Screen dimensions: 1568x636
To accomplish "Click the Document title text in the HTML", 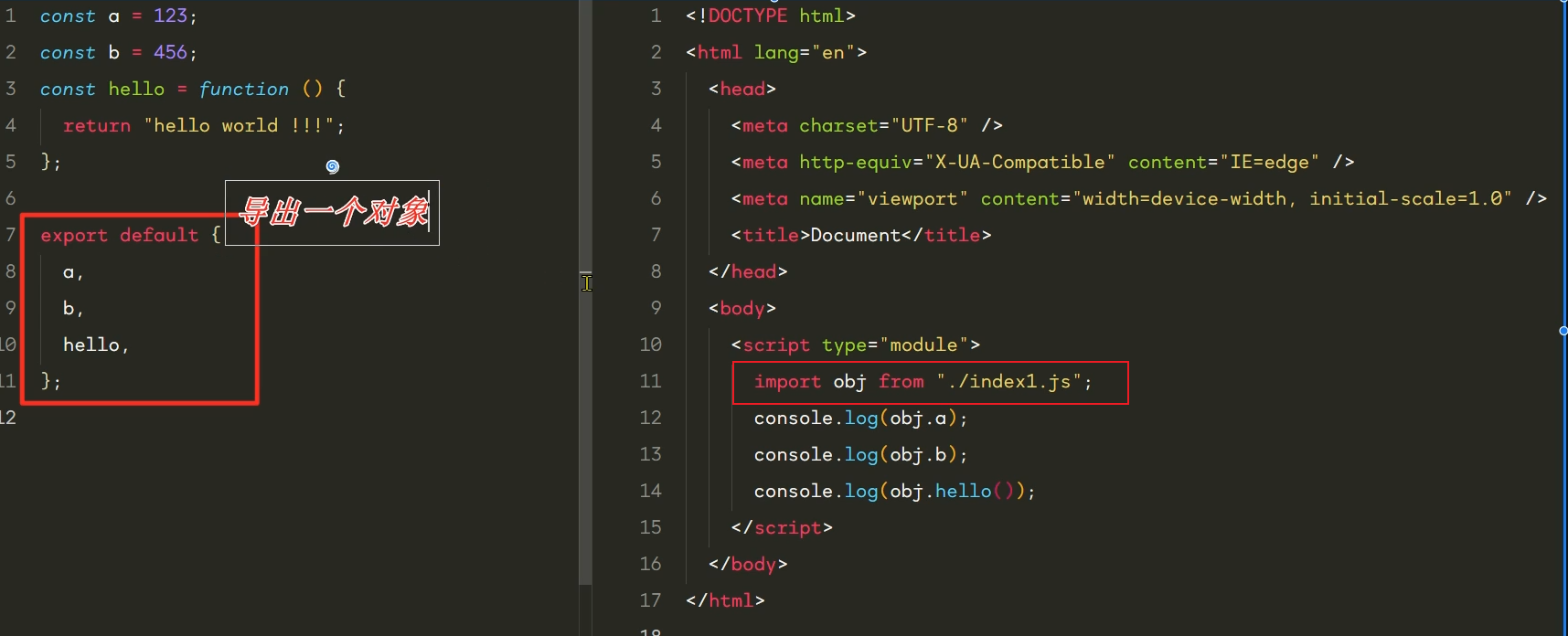I will tap(855, 235).
